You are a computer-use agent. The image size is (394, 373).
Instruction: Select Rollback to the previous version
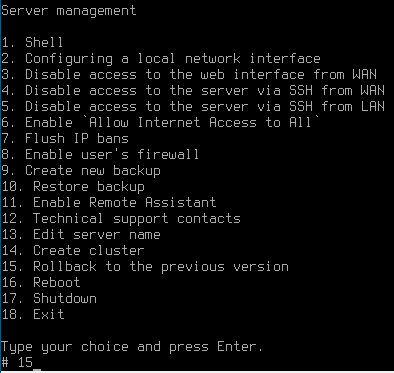point(145,266)
